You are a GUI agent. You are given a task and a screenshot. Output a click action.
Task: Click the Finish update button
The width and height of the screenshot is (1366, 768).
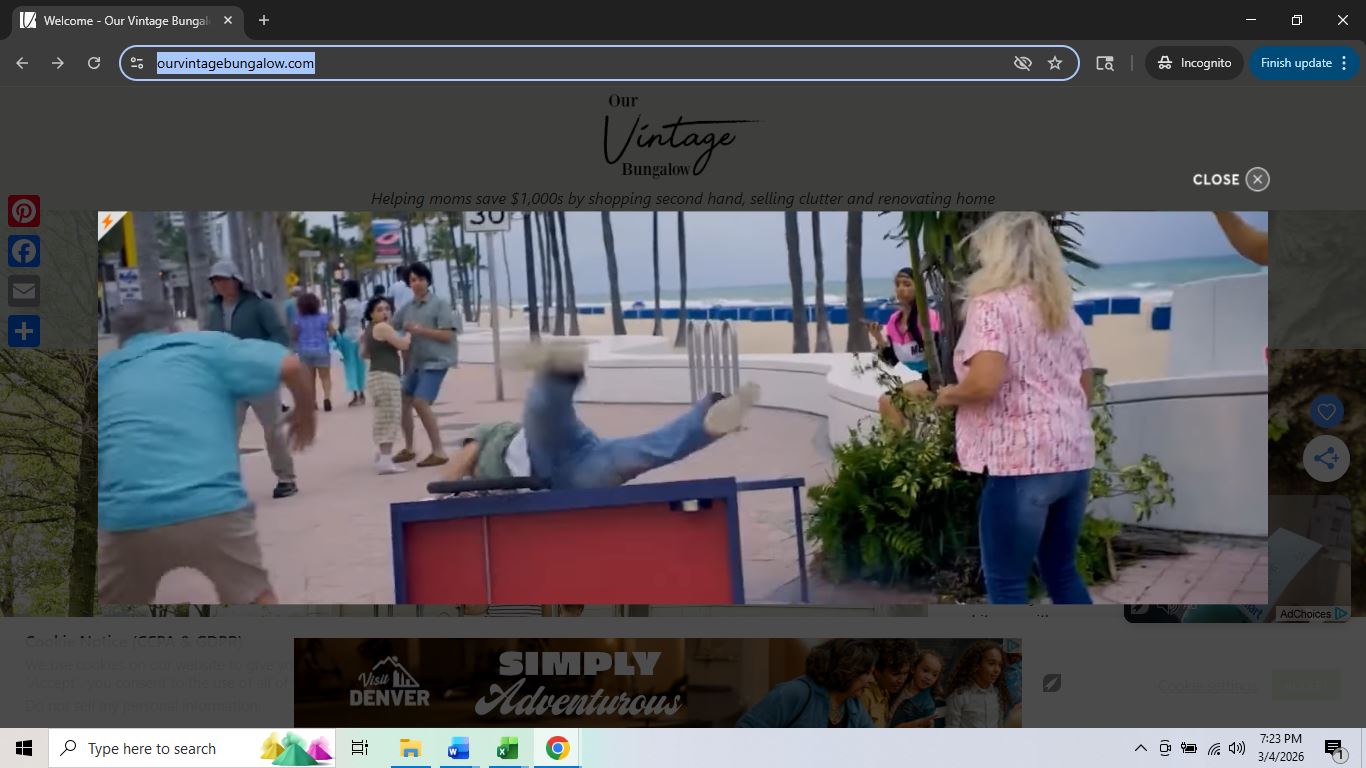pos(1295,63)
